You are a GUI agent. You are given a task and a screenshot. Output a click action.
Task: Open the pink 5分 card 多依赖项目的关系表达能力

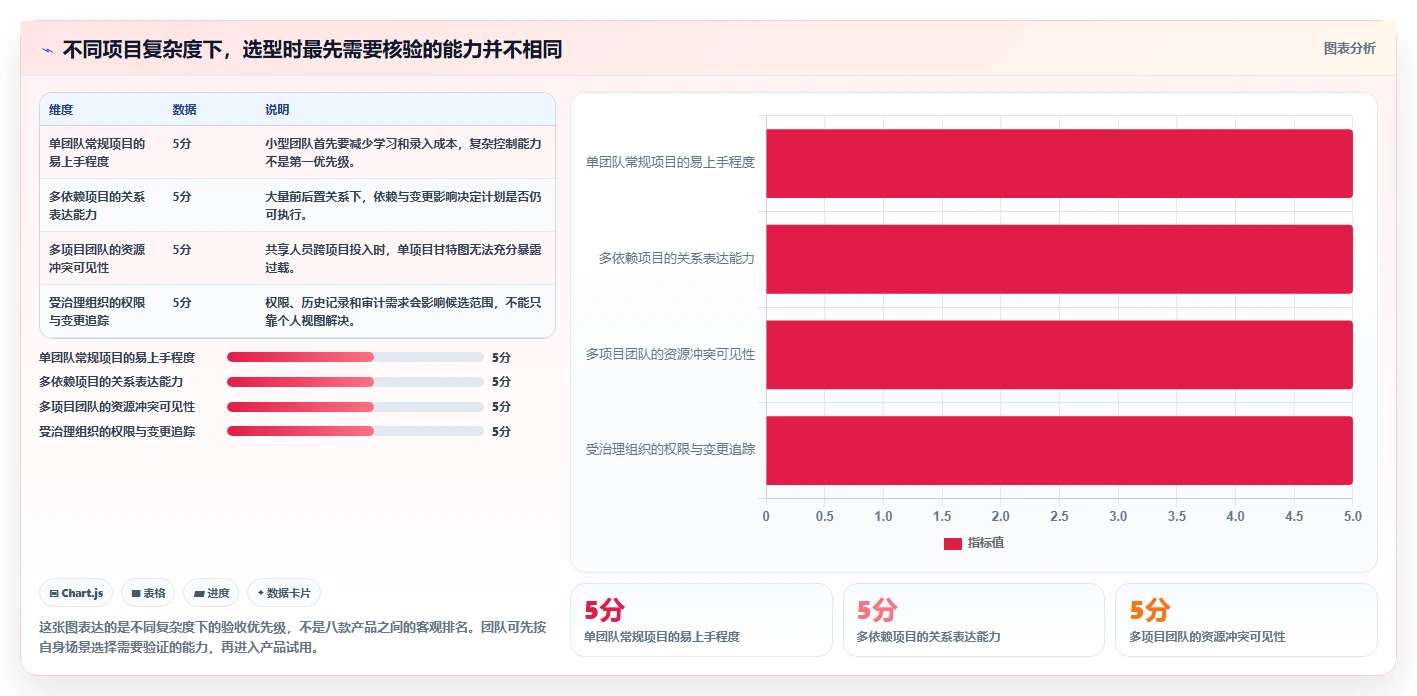[x=974, y=620]
